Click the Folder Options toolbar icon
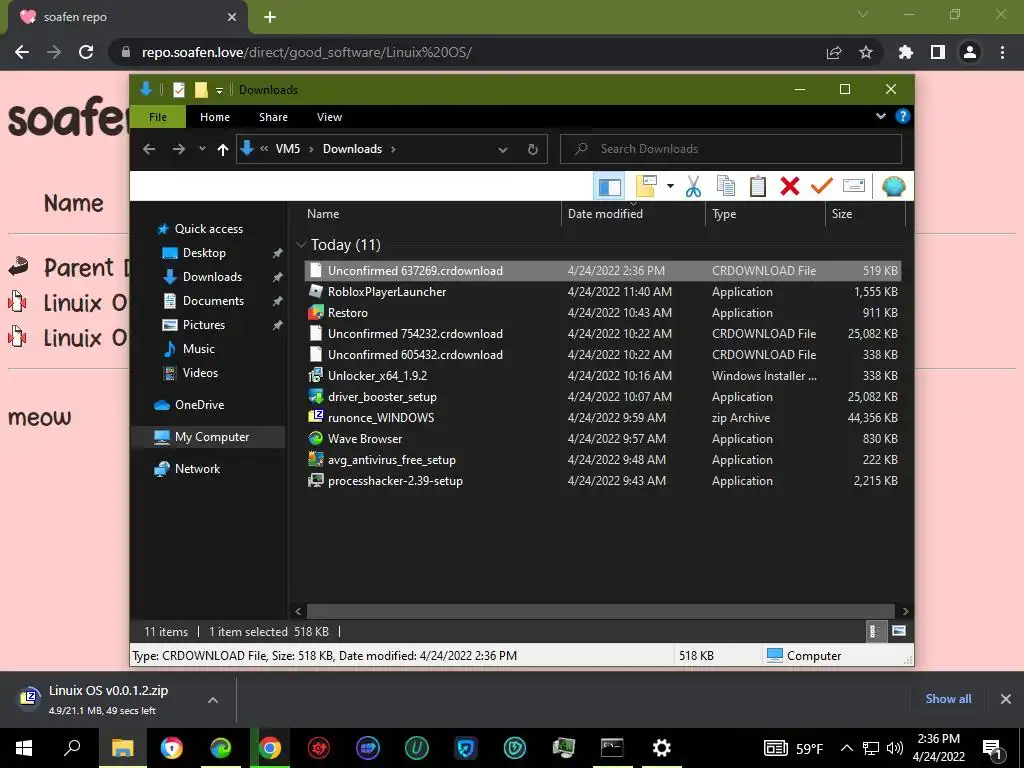The image size is (1024, 768). tap(646, 187)
